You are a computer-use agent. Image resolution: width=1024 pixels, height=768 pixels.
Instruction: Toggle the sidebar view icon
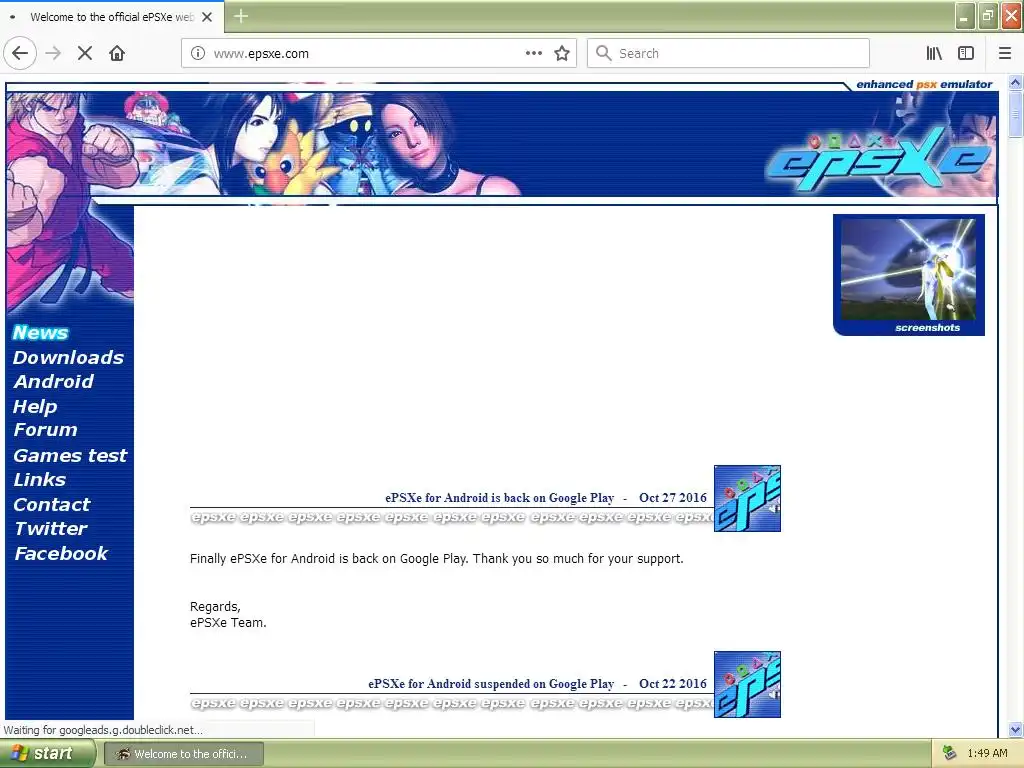tap(966, 53)
